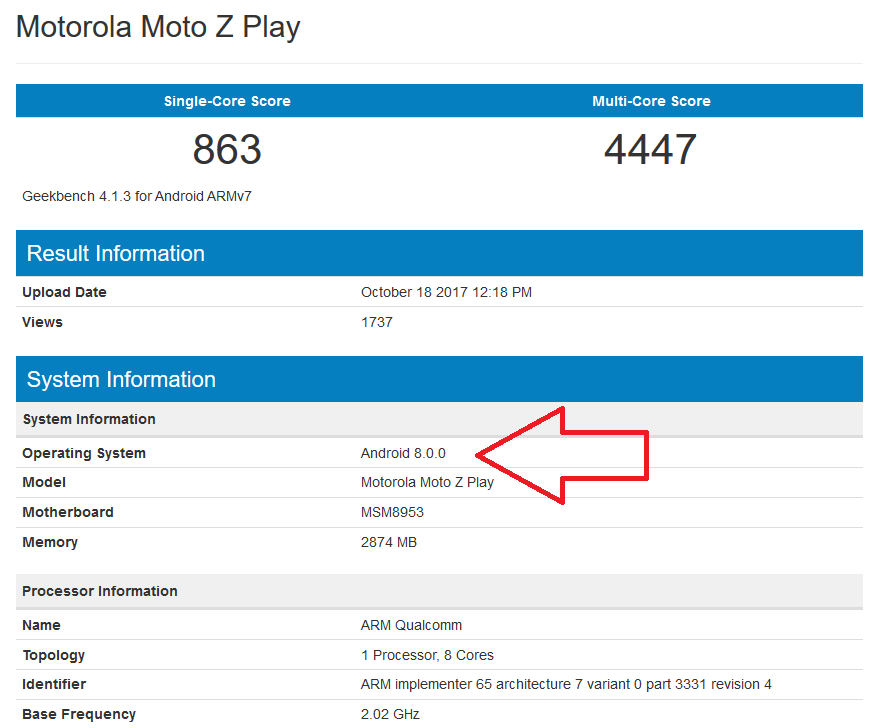Viewport: 879px width, 728px height.
Task: Click the identifier value starting "ARM implementer 65"
Action: 566,684
